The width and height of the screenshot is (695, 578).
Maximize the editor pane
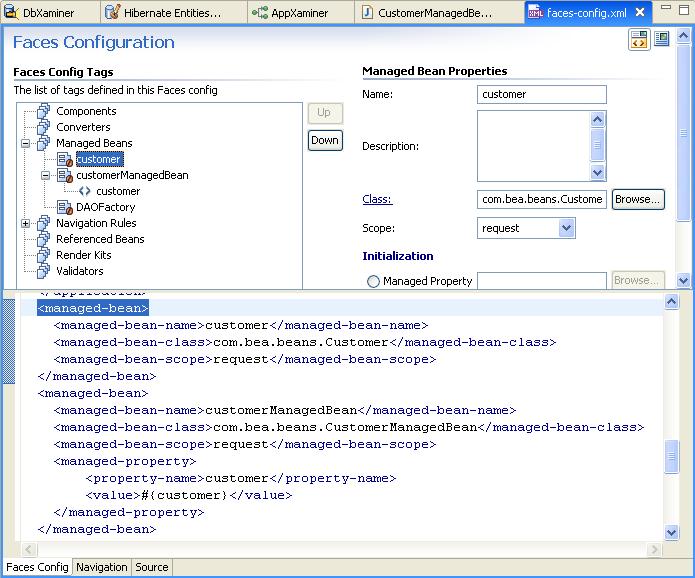tap(684, 10)
